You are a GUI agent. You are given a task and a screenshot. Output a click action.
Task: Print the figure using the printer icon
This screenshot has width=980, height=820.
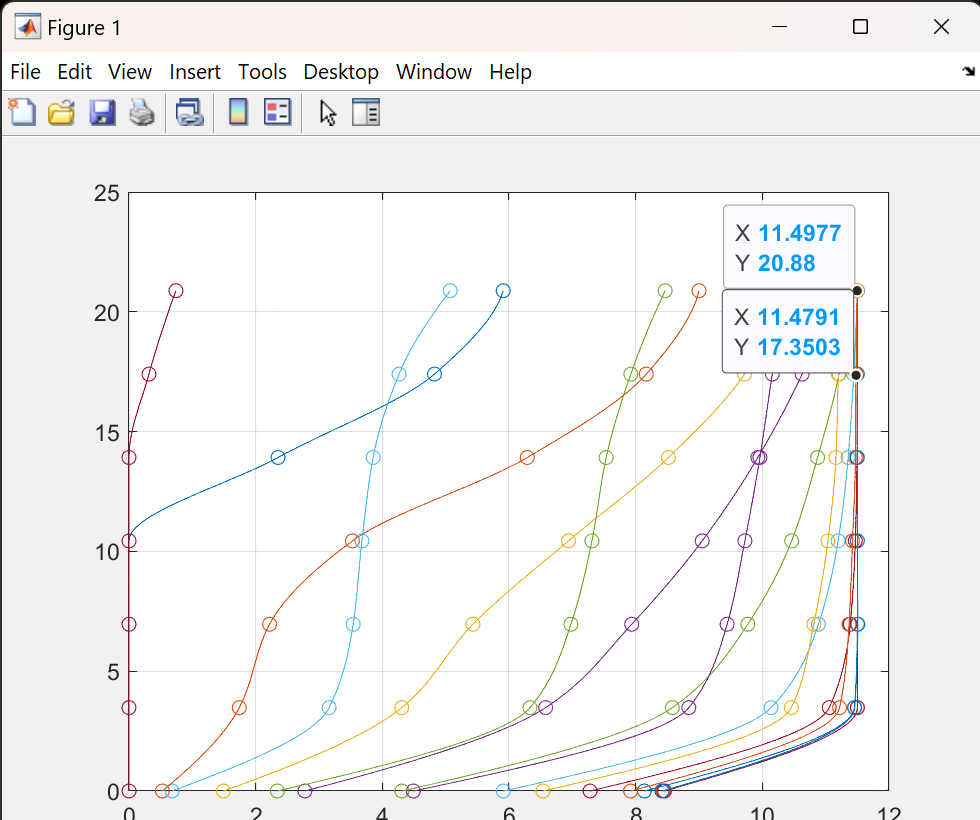tap(142, 112)
